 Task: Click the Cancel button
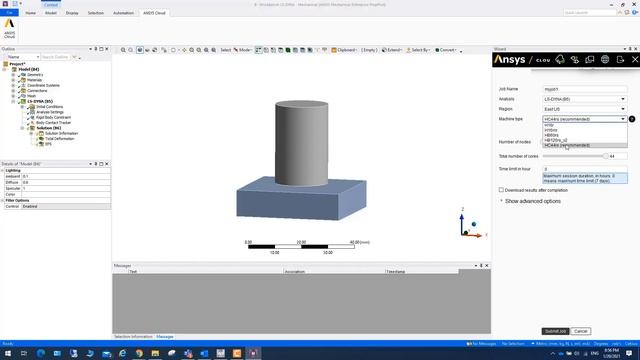[x=580, y=331]
